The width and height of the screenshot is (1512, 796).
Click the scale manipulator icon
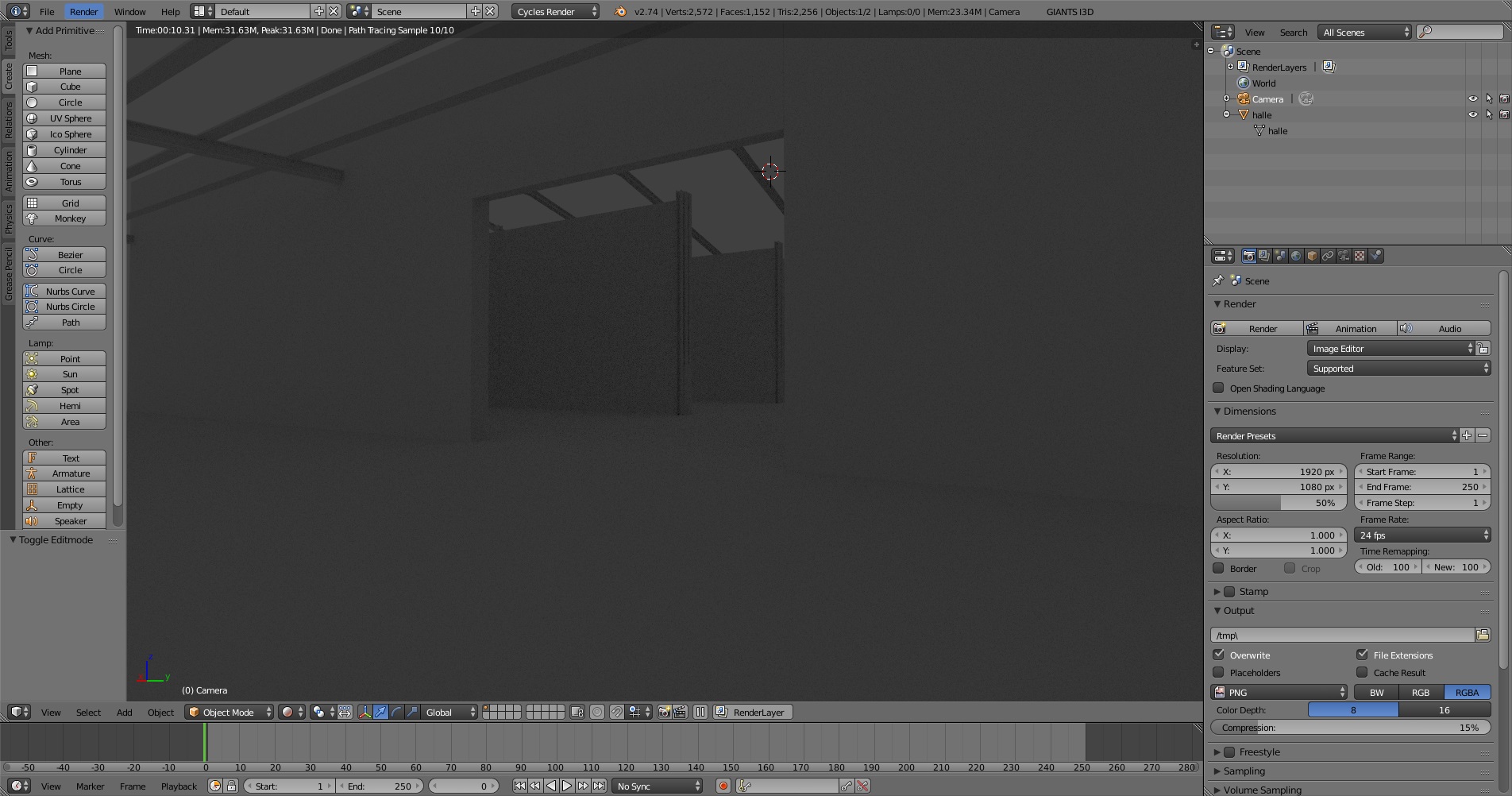click(x=412, y=712)
